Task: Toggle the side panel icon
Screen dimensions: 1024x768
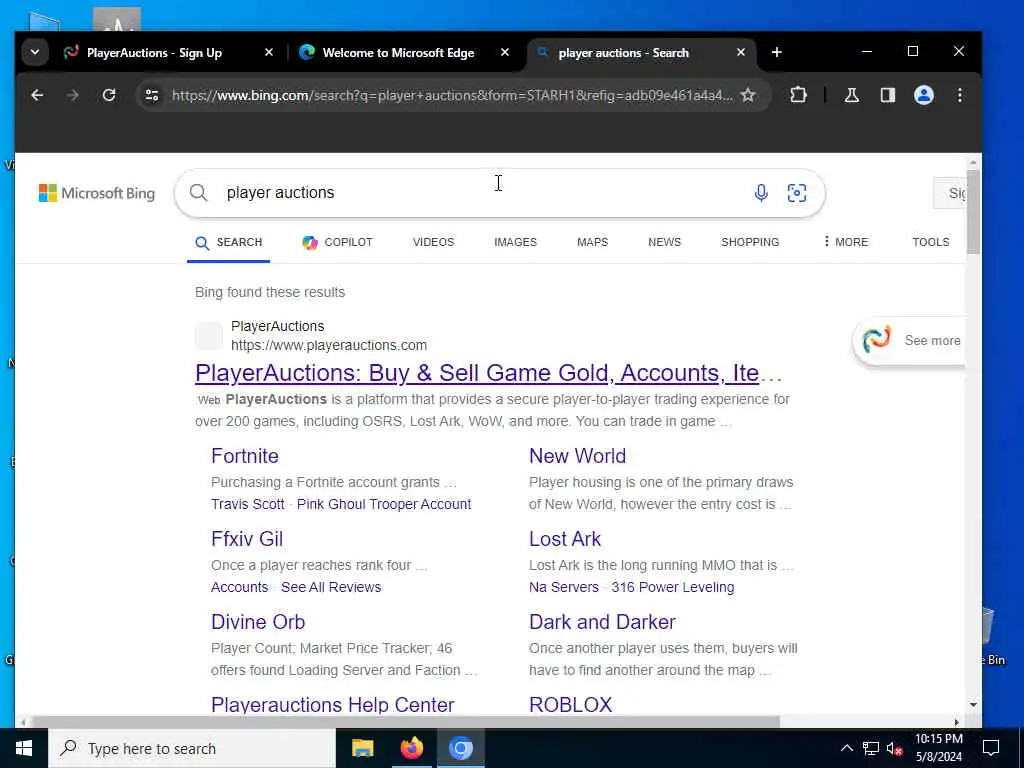Action: tap(888, 95)
